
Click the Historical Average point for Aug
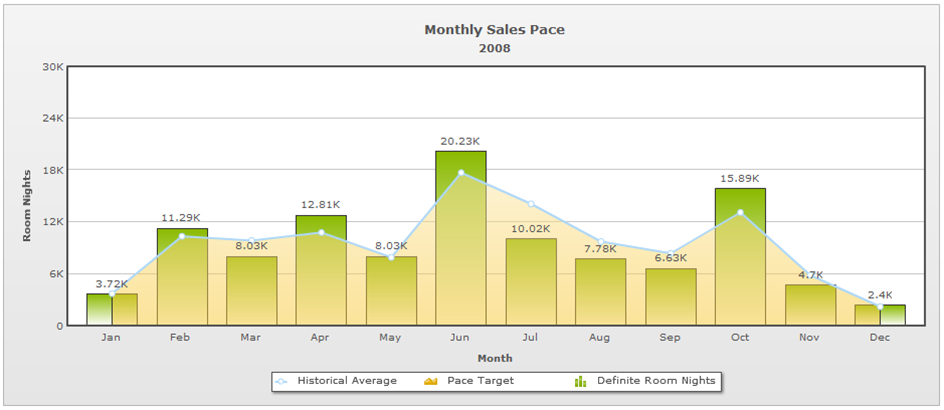point(601,241)
